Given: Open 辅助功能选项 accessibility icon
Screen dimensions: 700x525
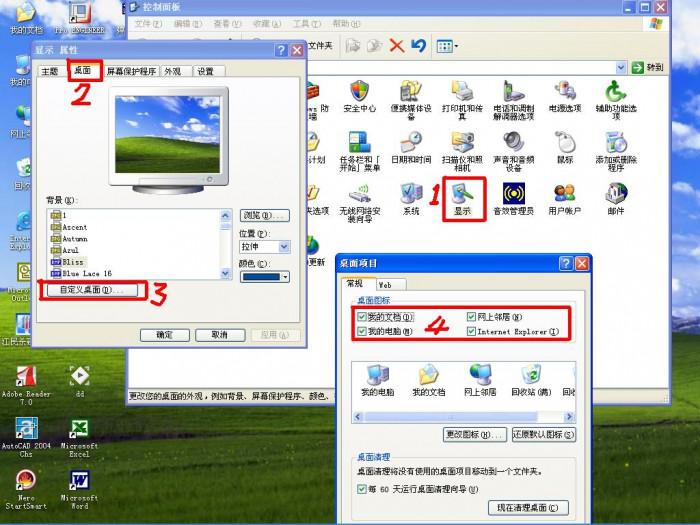Looking at the screenshot, I should [616, 100].
